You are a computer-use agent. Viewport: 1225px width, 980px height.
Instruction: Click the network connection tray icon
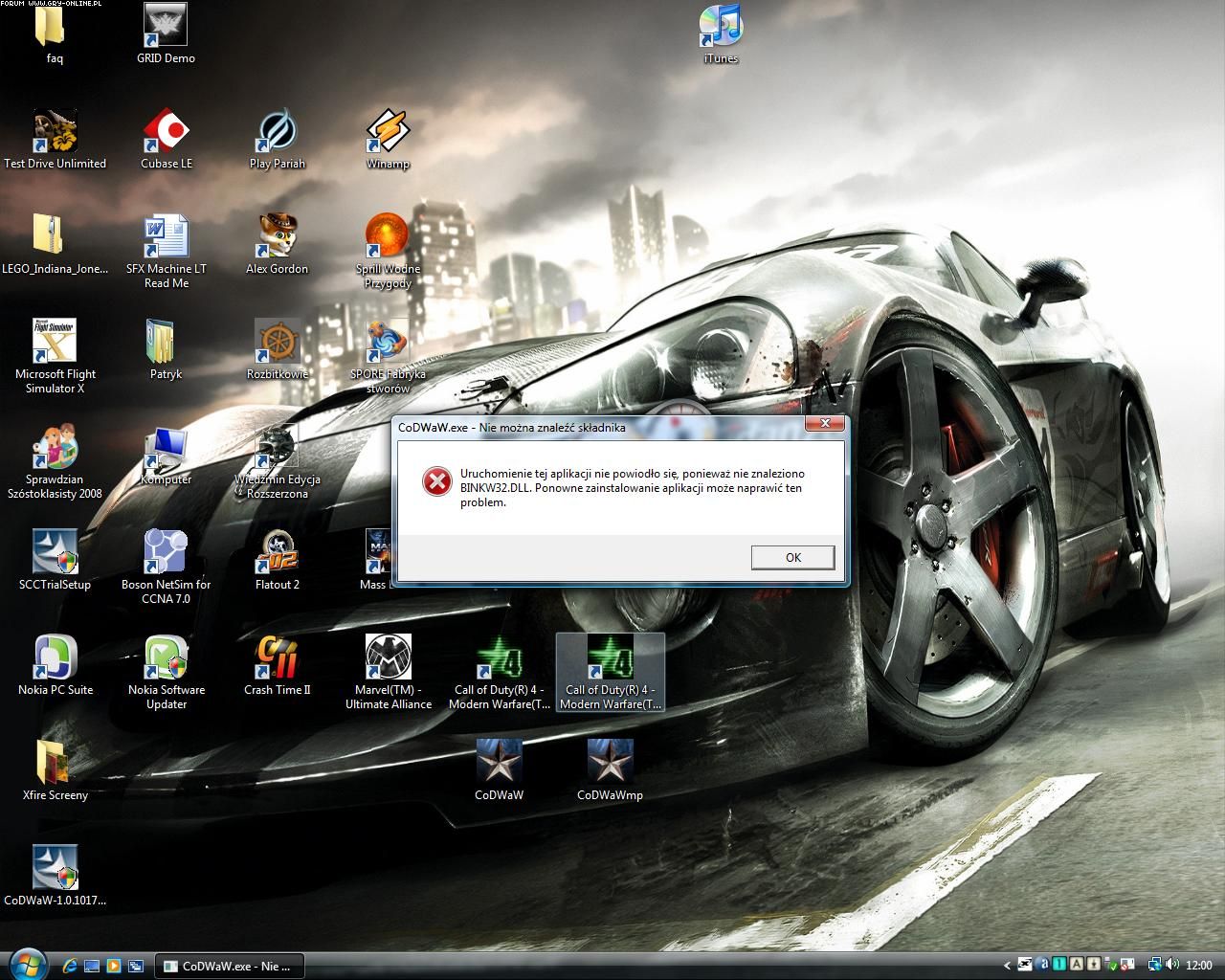click(x=1154, y=966)
